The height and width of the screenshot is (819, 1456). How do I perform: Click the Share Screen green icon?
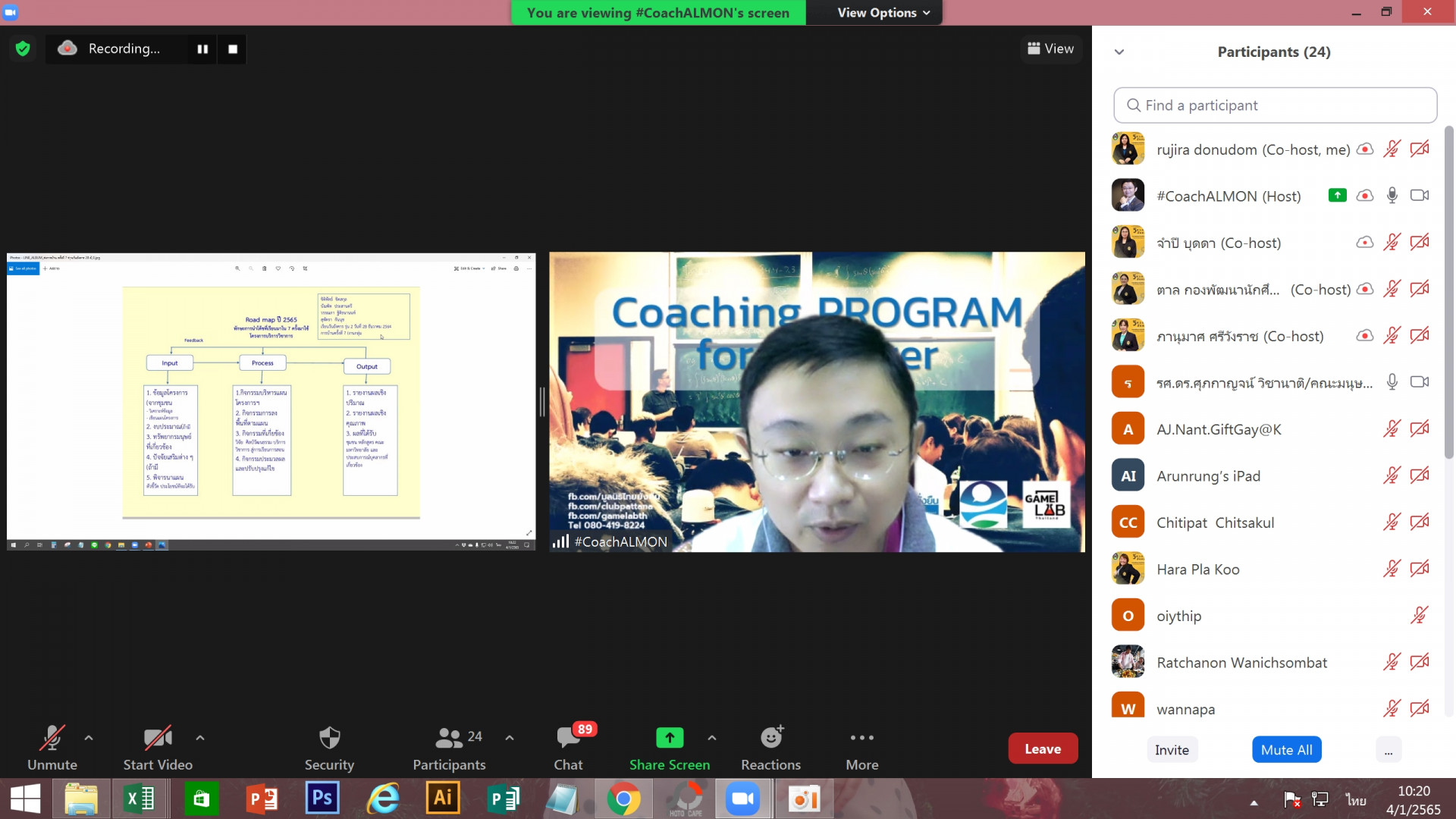(x=669, y=737)
